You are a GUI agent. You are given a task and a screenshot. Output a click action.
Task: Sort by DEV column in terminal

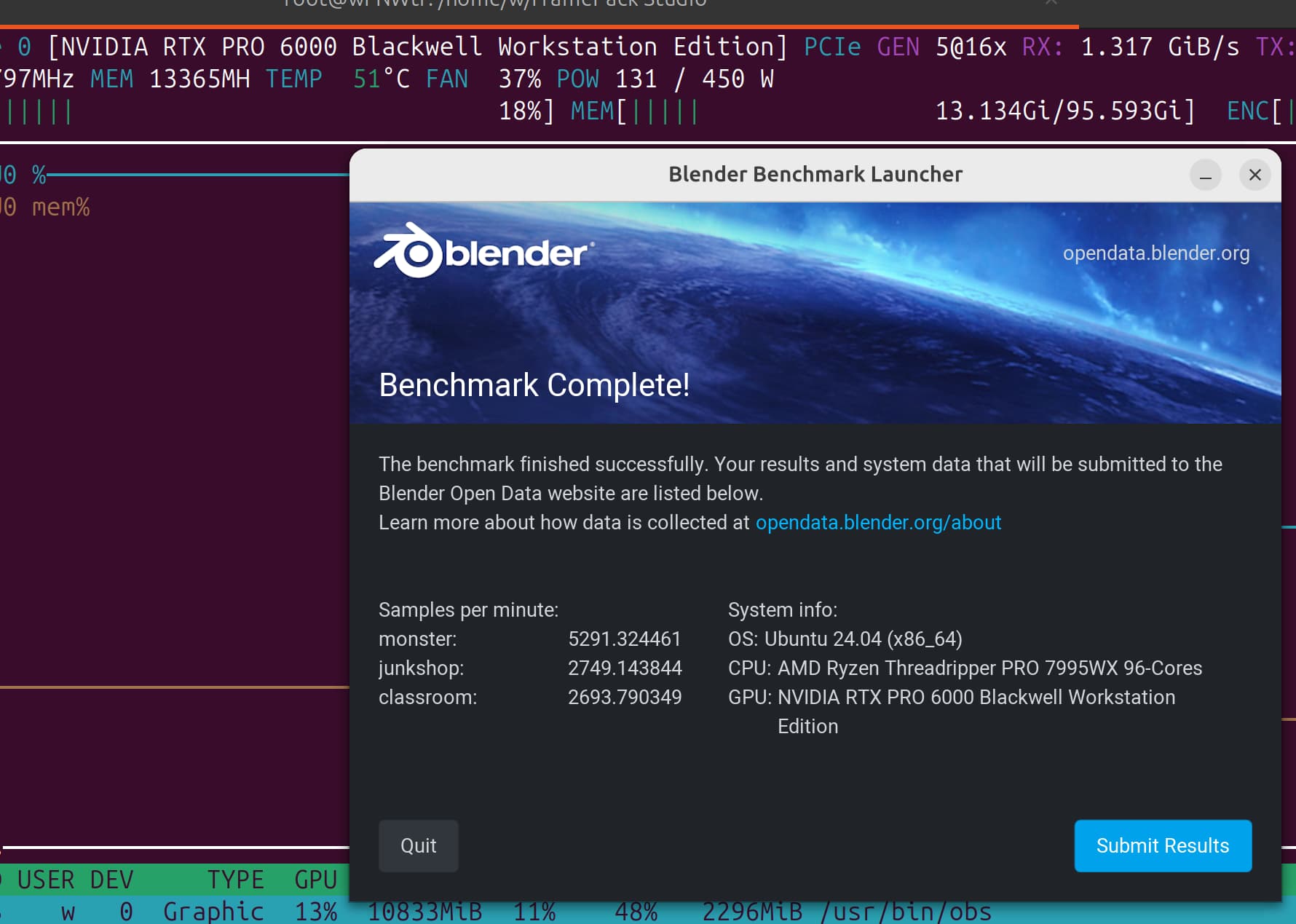pos(111,880)
